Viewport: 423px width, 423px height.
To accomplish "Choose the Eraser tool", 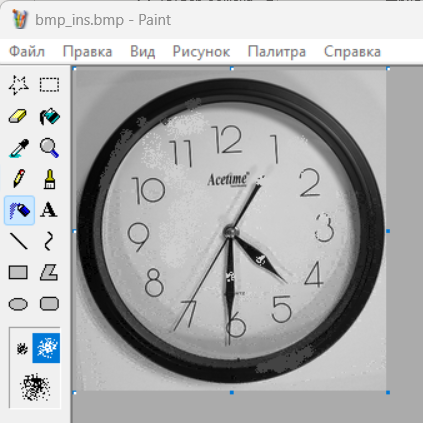I will coord(19,116).
